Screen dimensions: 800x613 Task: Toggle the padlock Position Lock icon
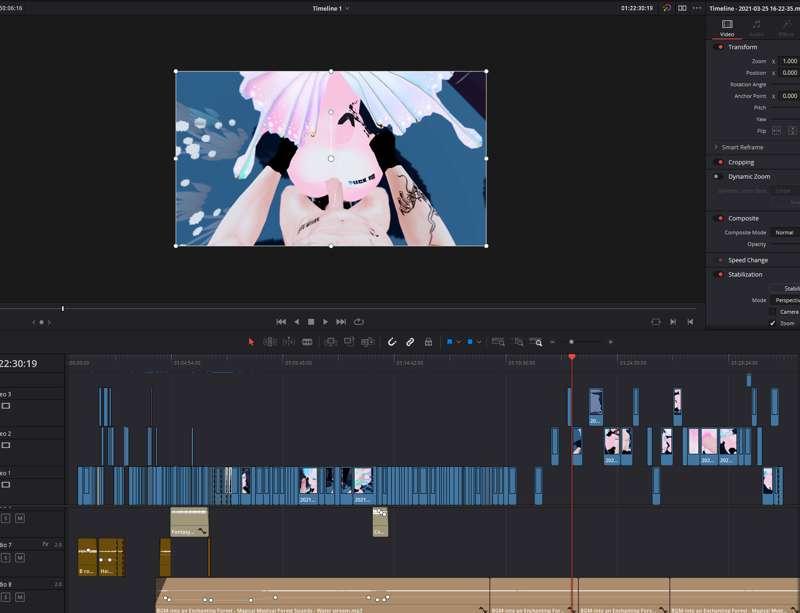pos(429,342)
